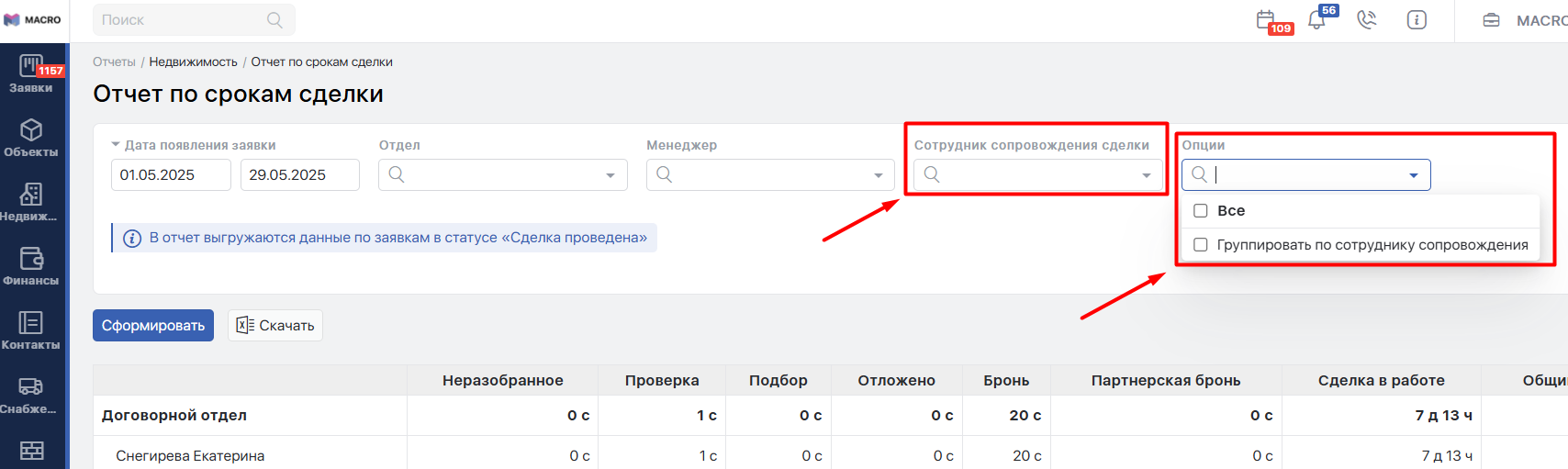1568x469 pixels.
Task: Download report with Скачать button
Action: 275,326
